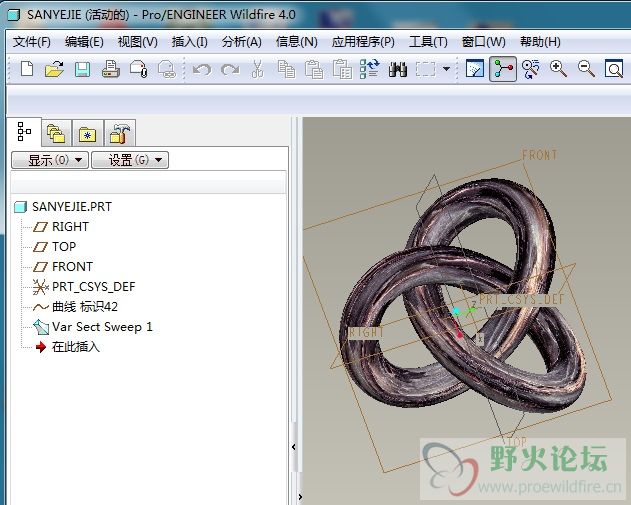Send model as mail attachment icon
Image resolution: width=631 pixels, height=505 pixels.
click(x=138, y=69)
